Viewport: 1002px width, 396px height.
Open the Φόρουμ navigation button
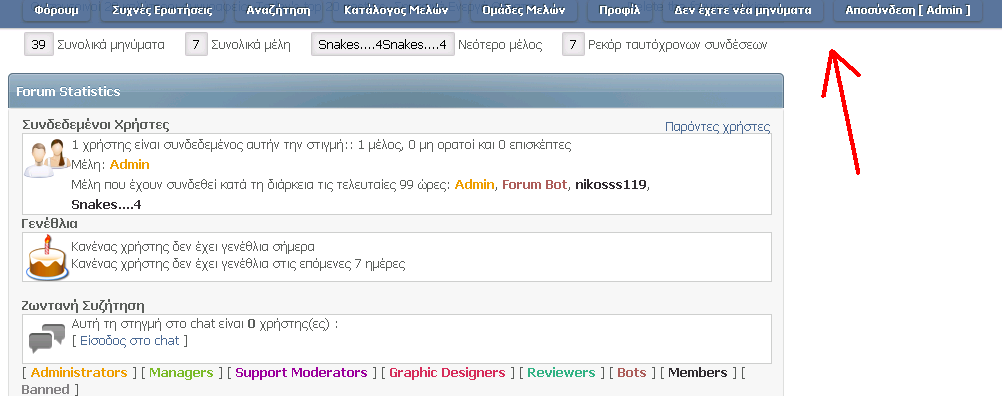click(56, 10)
